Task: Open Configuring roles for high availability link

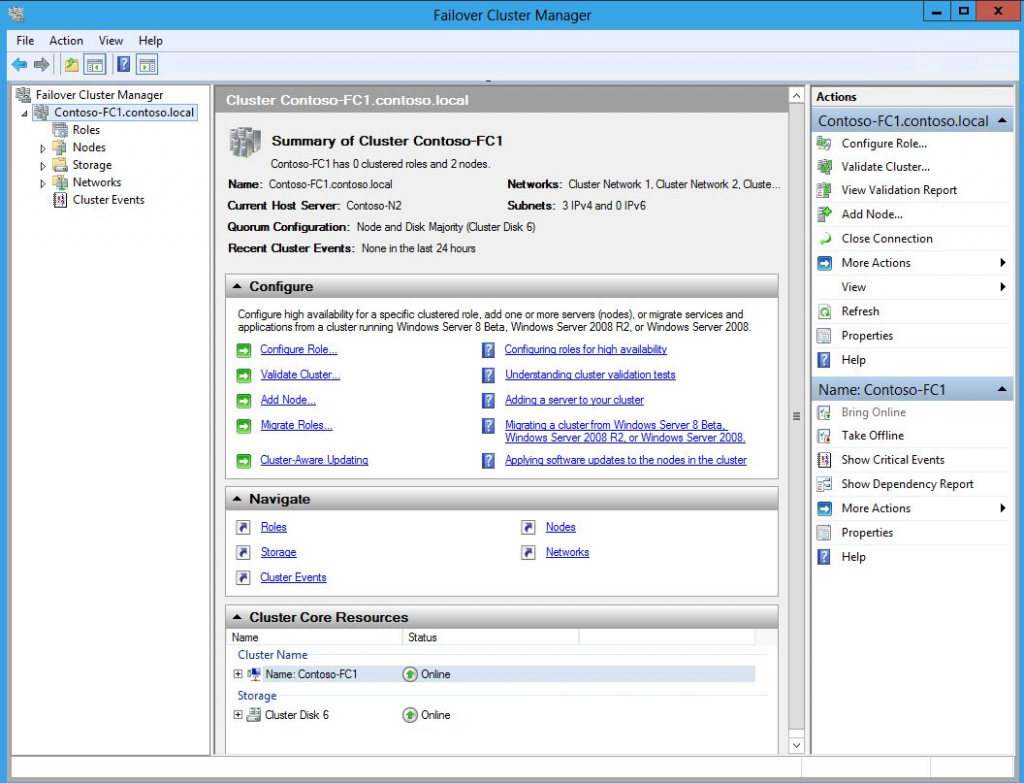Action: pyautogui.click(x=585, y=349)
